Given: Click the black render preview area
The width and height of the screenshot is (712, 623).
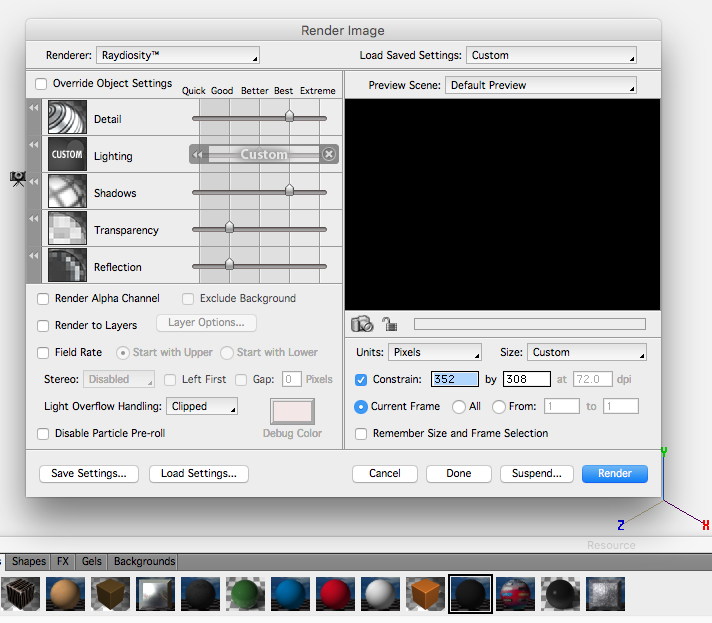Looking at the screenshot, I should coord(502,204).
